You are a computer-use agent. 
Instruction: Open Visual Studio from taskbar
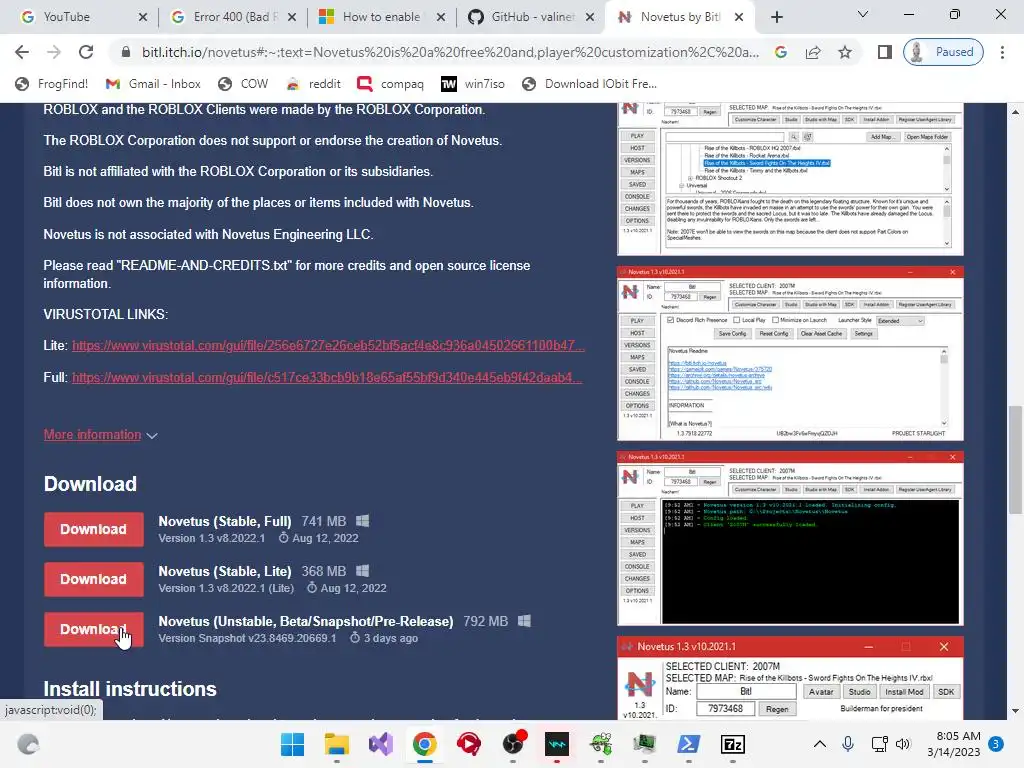click(381, 744)
